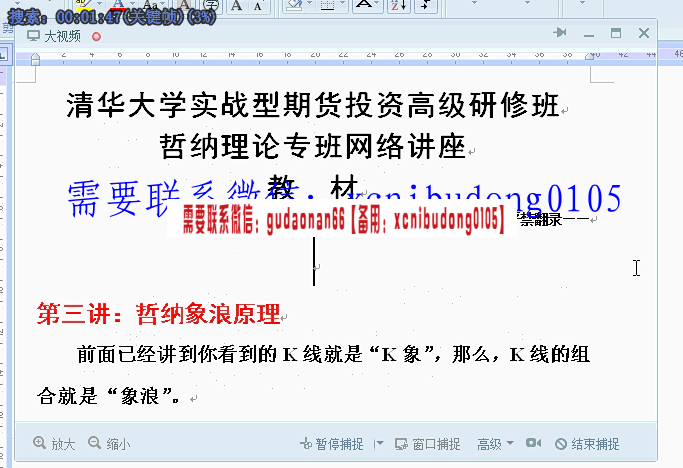Image resolution: width=683 pixels, height=468 pixels.
Task: Click the line starting 前面已经讲到你看到的
Action: pyautogui.click(x=333, y=354)
